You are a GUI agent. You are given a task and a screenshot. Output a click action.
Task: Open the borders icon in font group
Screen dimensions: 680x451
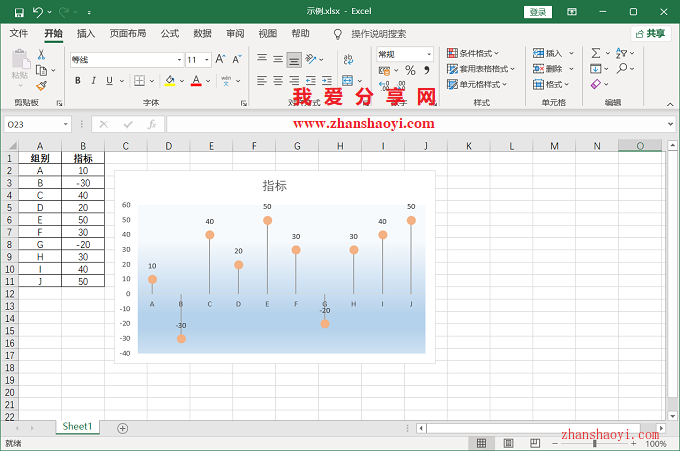pyautogui.click(x=139, y=81)
